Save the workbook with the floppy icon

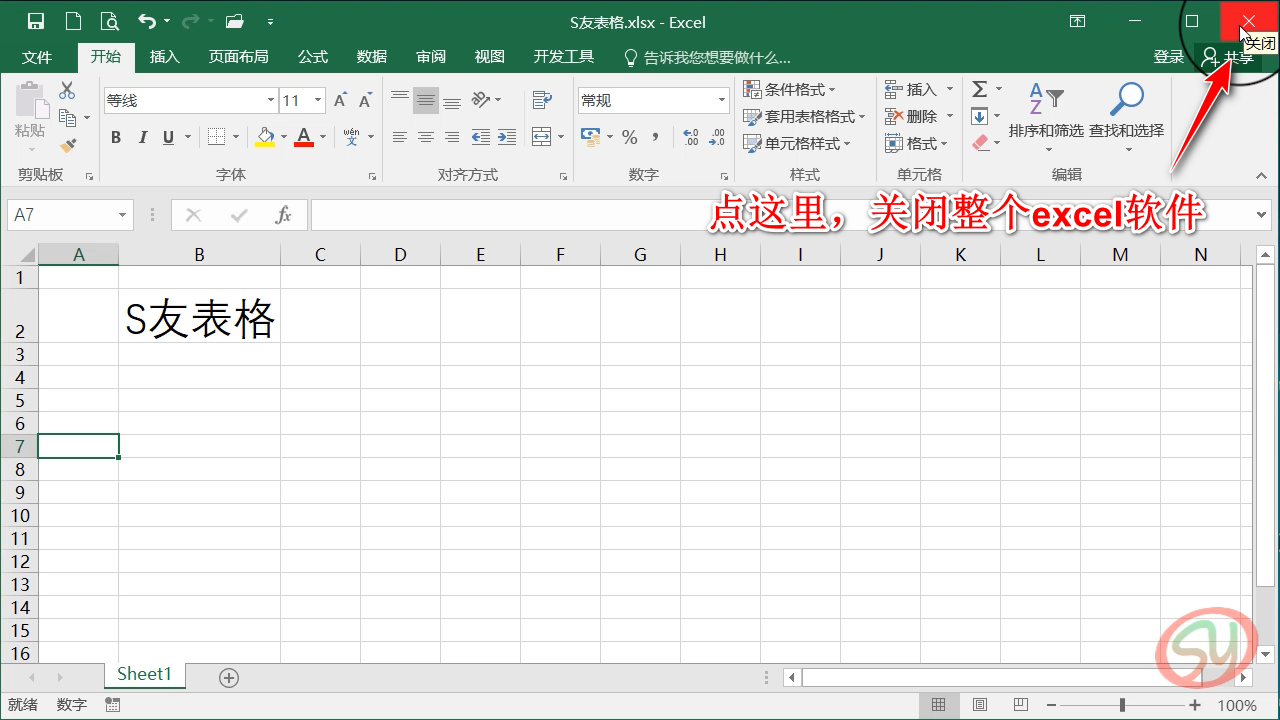click(36, 21)
